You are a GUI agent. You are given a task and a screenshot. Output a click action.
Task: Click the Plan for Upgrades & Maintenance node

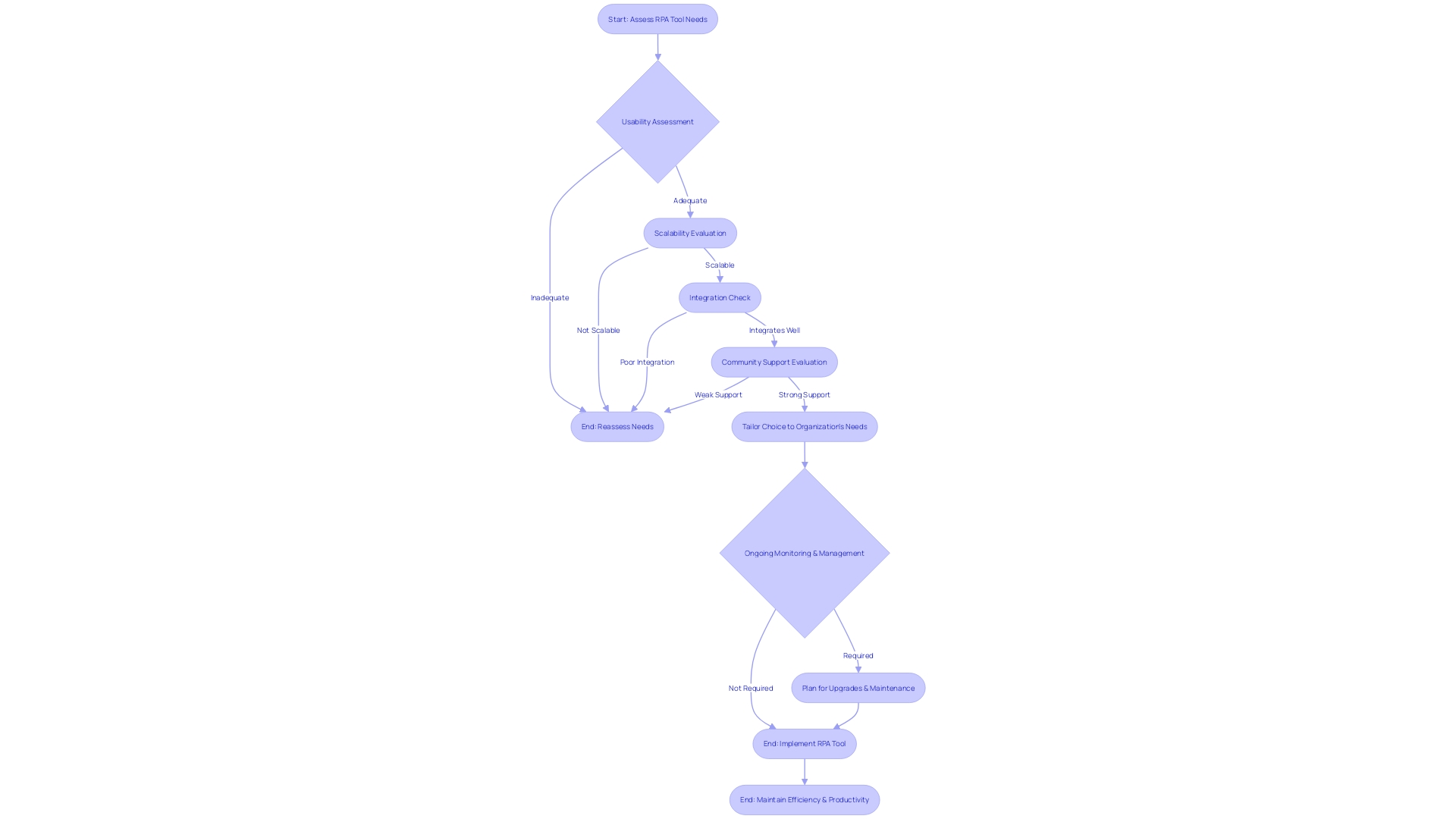click(x=858, y=687)
